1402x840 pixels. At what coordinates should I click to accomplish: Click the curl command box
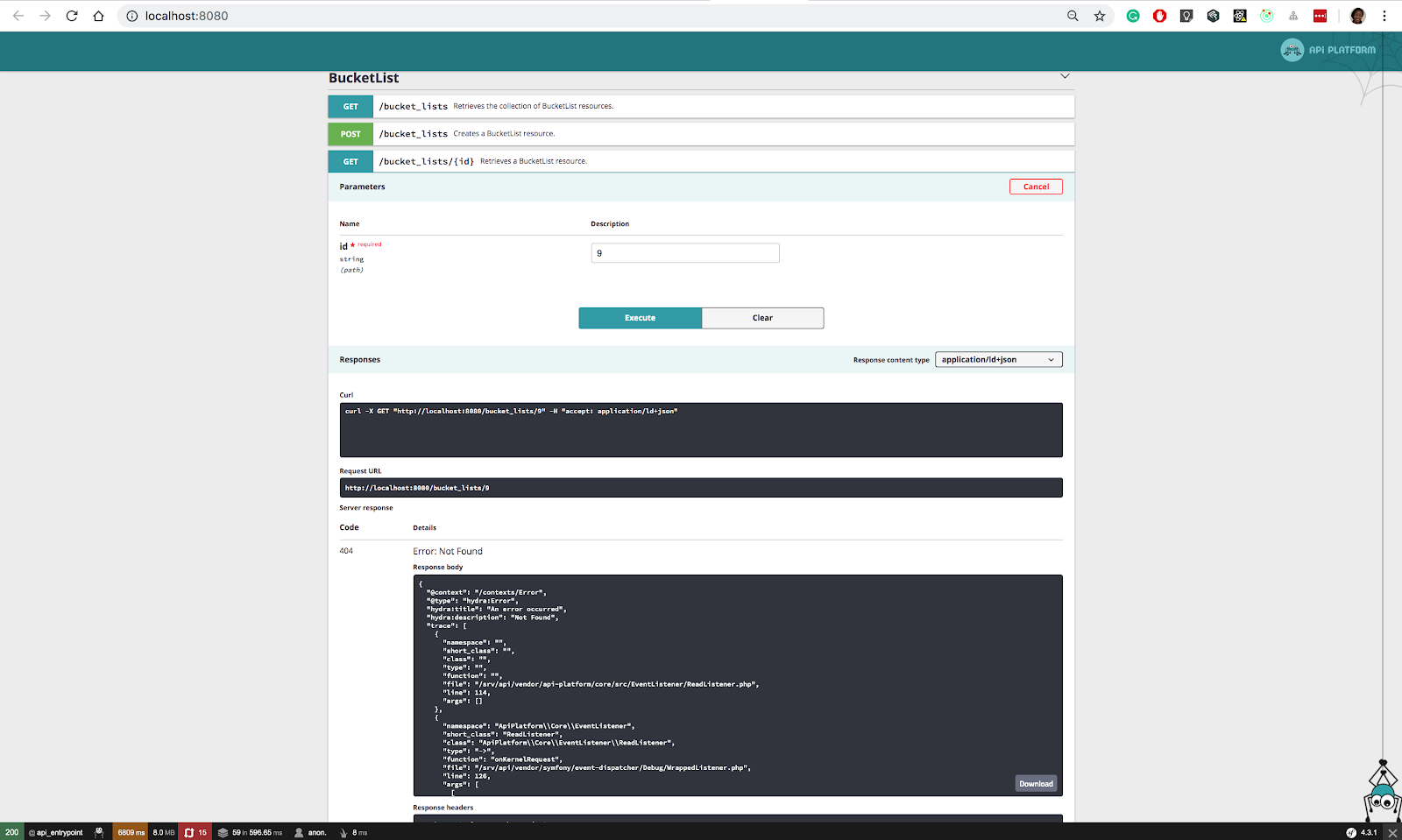coord(701,430)
